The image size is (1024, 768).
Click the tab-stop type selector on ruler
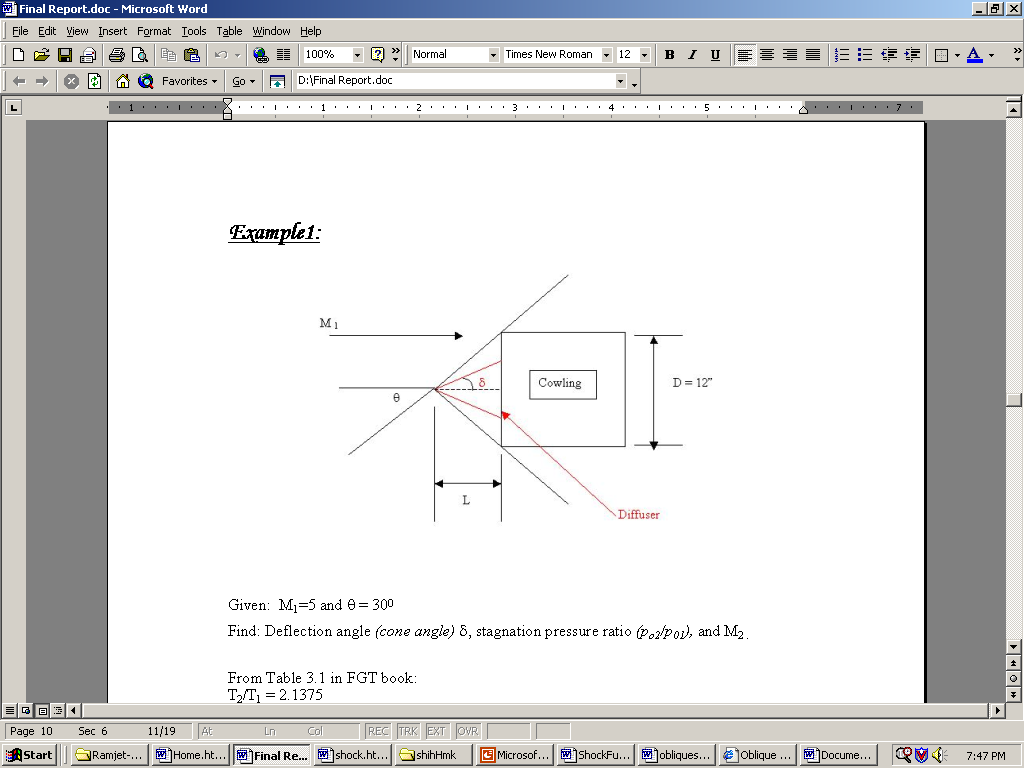pos(13,107)
